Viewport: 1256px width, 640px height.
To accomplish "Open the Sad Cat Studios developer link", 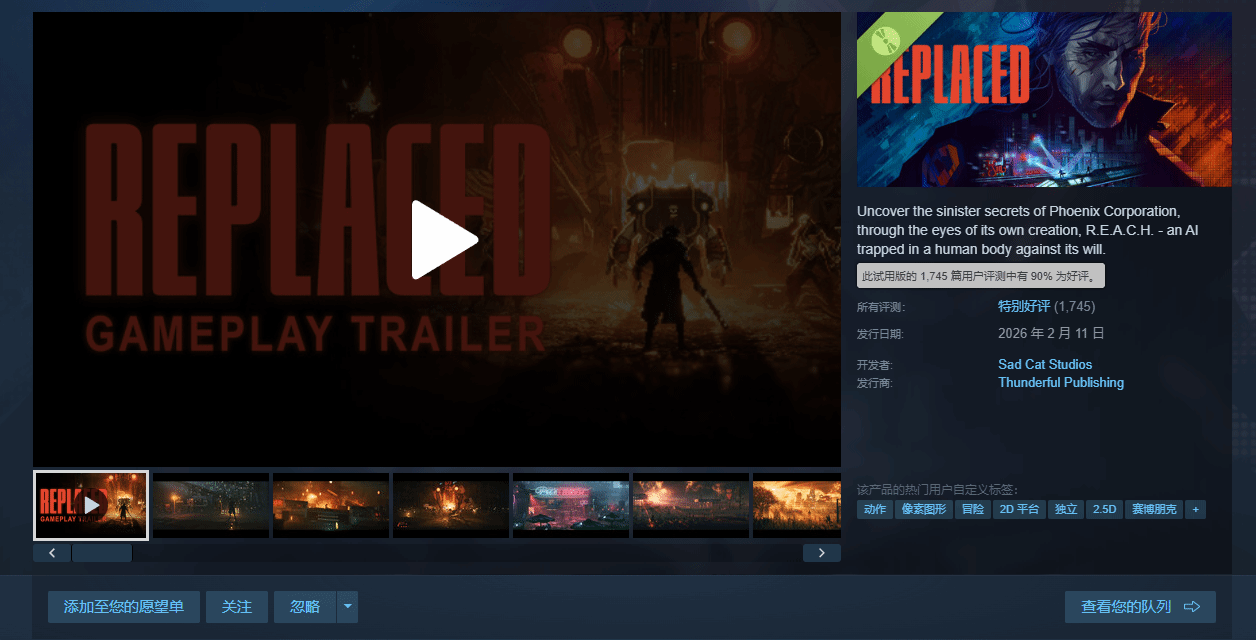I will 1045,365.
